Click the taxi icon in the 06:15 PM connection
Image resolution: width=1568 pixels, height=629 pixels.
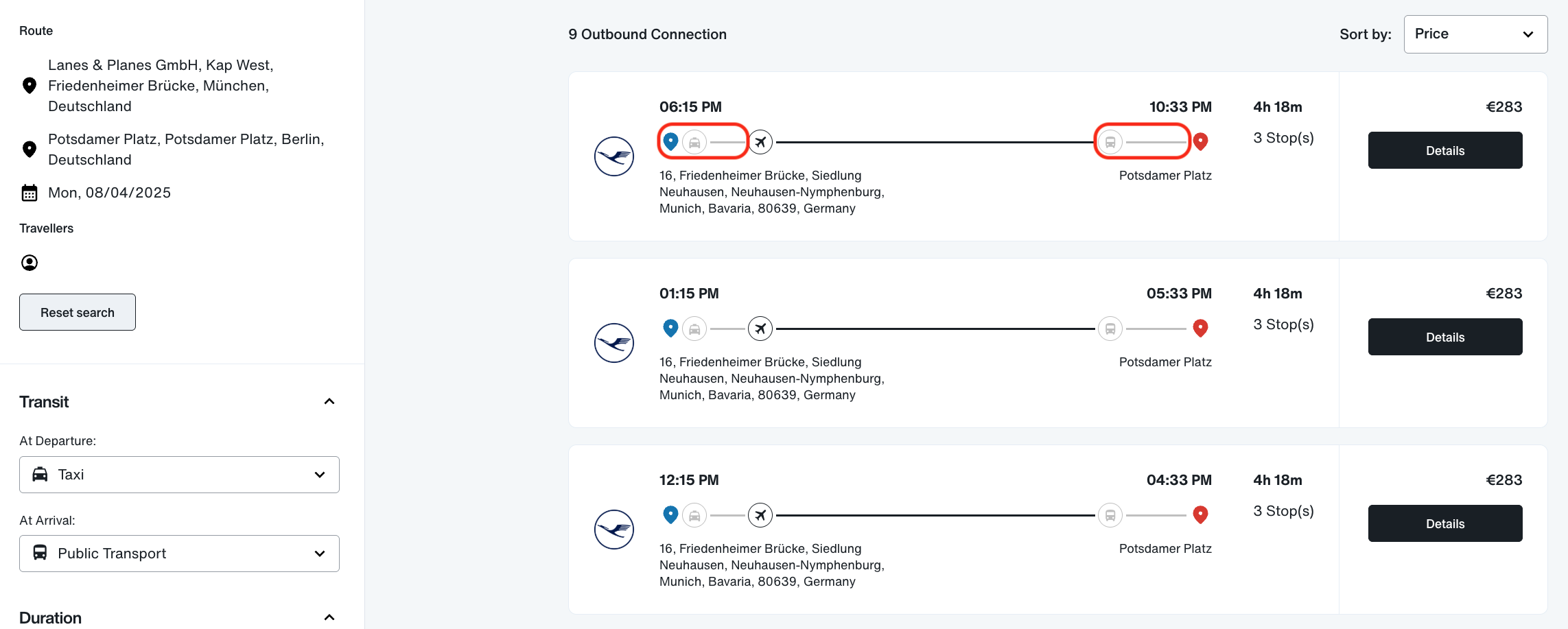(x=694, y=142)
